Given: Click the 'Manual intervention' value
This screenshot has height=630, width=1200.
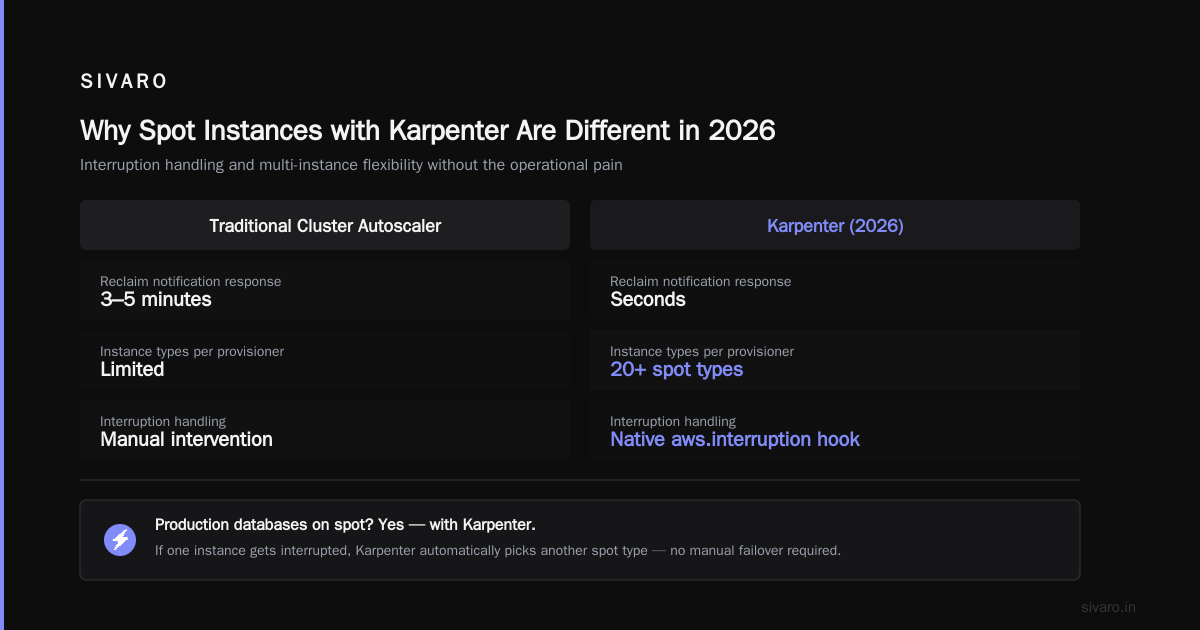Looking at the screenshot, I should pos(186,439).
